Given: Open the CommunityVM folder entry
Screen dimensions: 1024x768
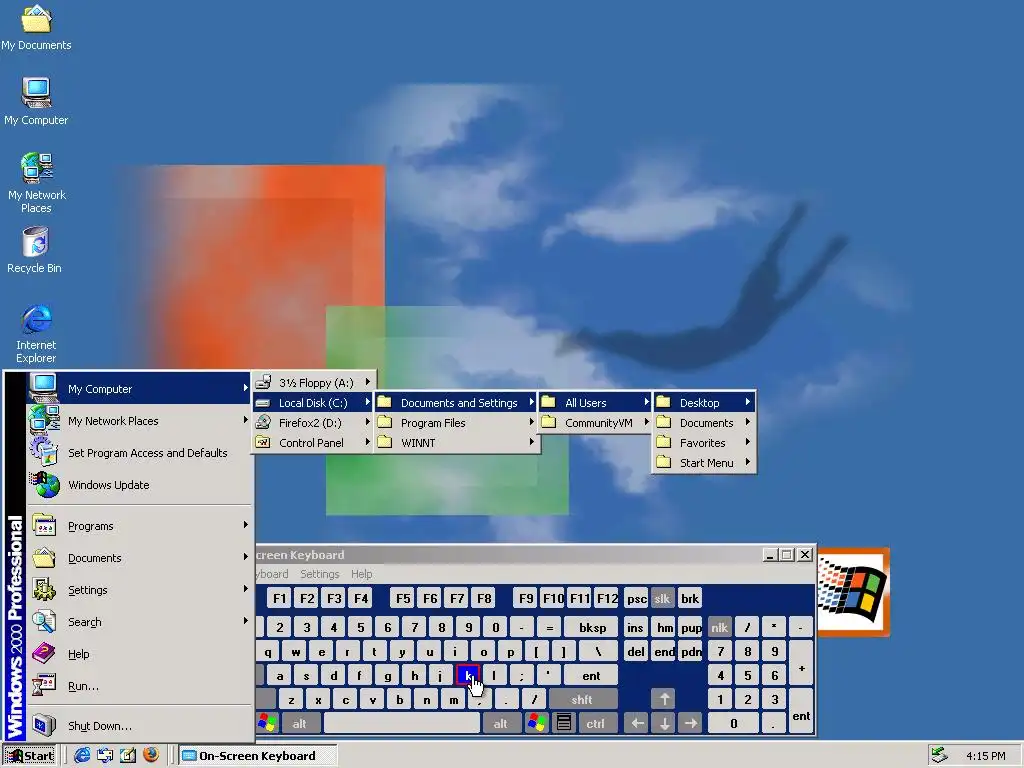Looking at the screenshot, I should [x=596, y=423].
